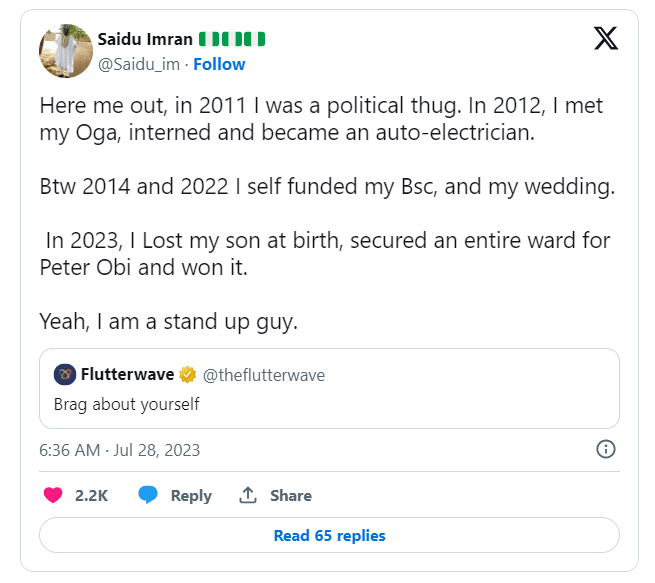Screen dimensions: 655x583
Task: Click the 2.2K likes count
Action: coord(91,495)
